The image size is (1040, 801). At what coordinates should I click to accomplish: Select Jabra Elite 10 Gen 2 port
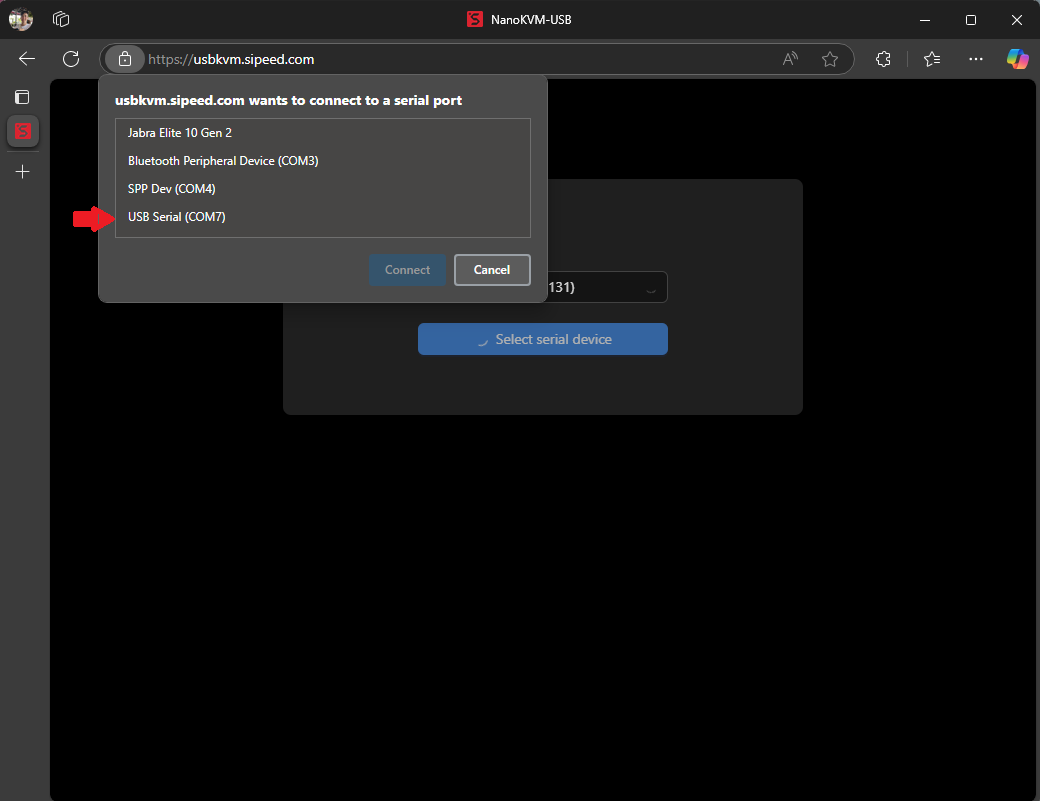point(322,133)
